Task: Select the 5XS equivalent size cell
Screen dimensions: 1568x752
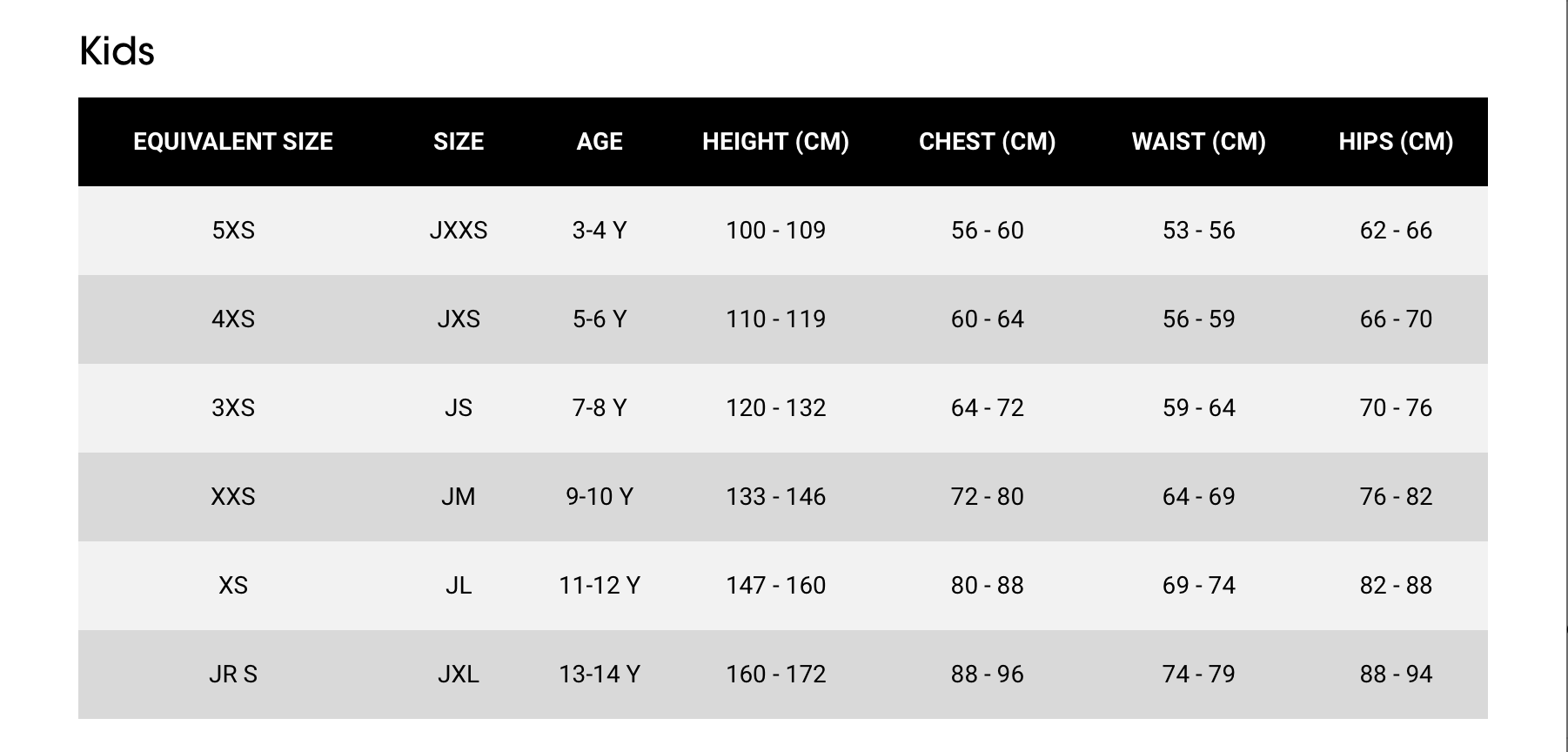Action: tap(233, 231)
